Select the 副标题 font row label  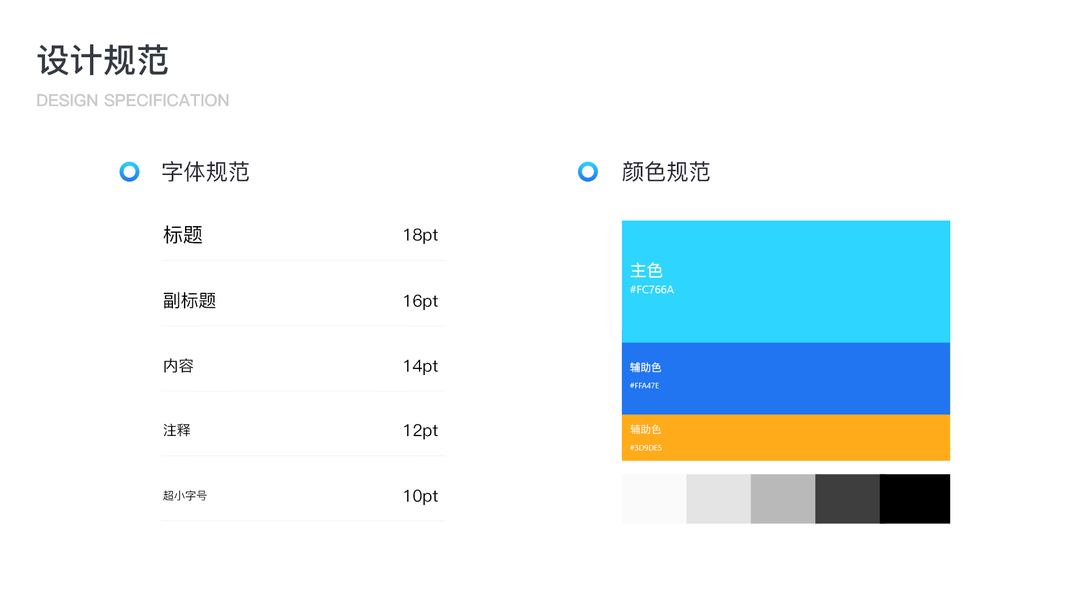[x=190, y=300]
